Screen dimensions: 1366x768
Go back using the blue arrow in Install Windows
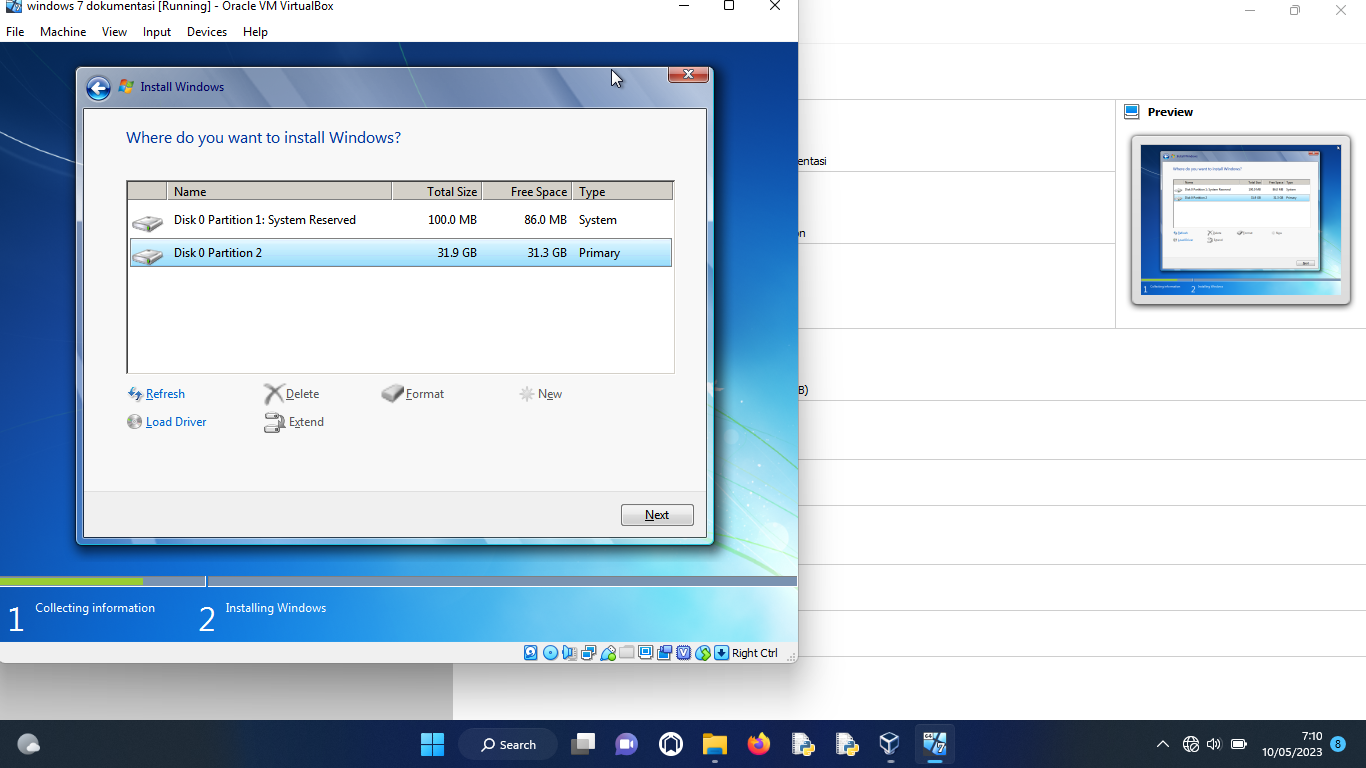tap(98, 88)
